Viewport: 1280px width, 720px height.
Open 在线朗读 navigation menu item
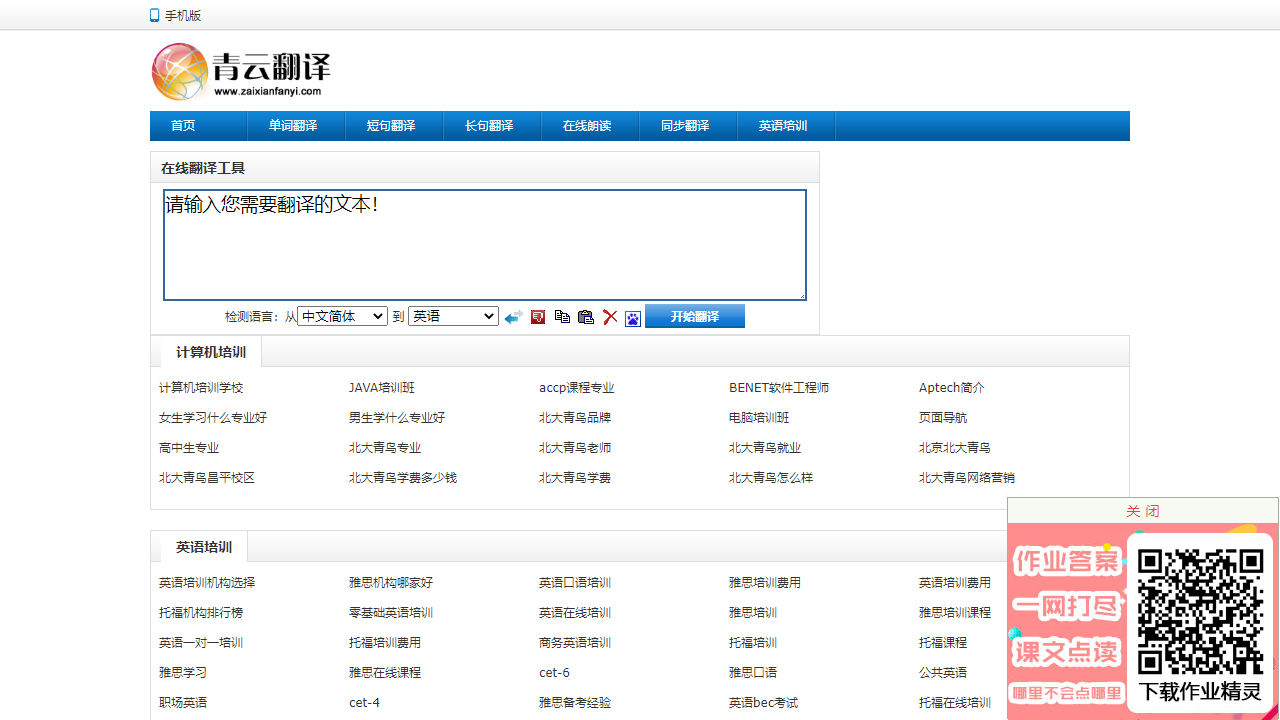[587, 126]
